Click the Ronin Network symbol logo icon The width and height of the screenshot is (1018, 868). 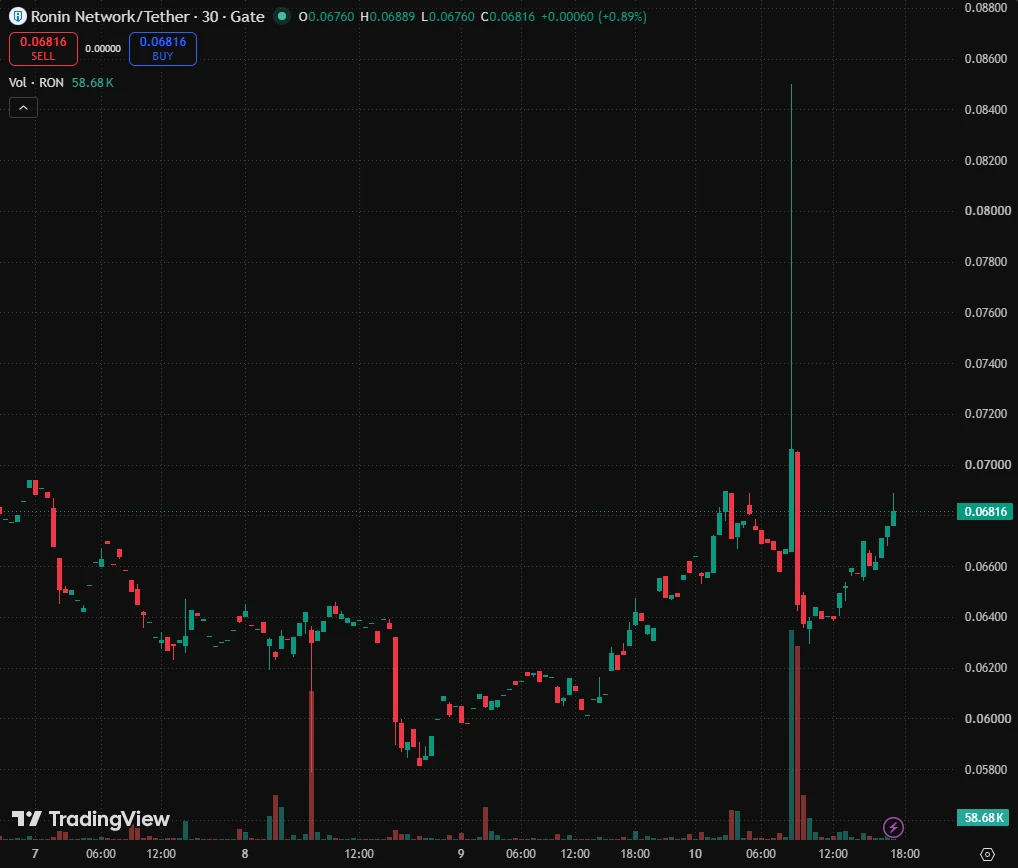click(18, 16)
